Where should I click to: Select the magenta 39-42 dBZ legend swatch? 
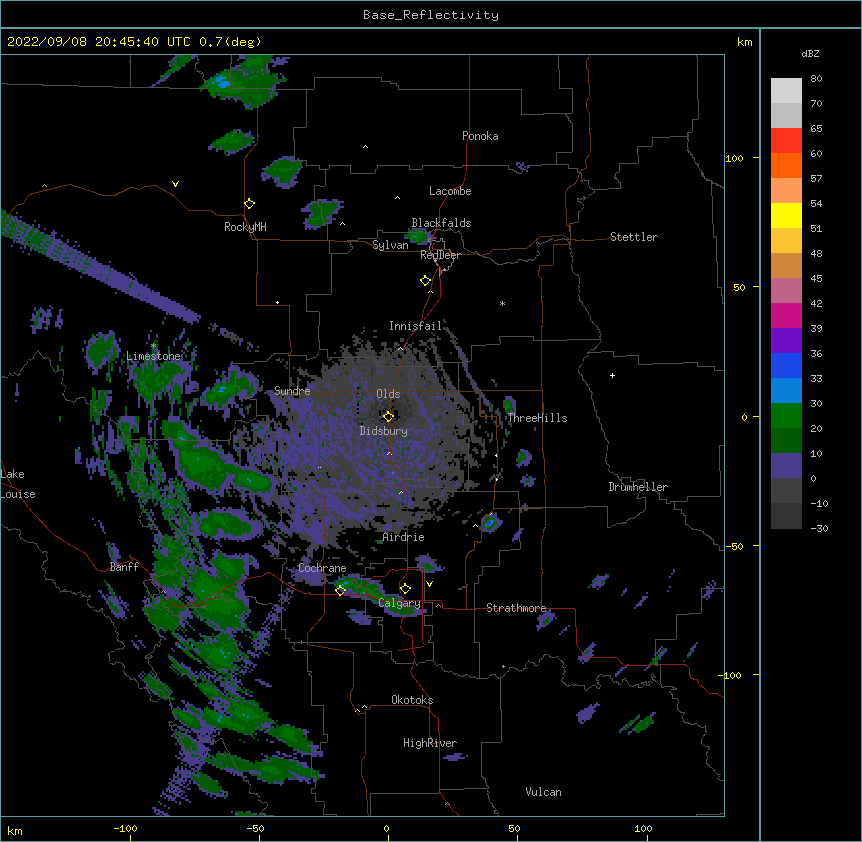(x=786, y=316)
